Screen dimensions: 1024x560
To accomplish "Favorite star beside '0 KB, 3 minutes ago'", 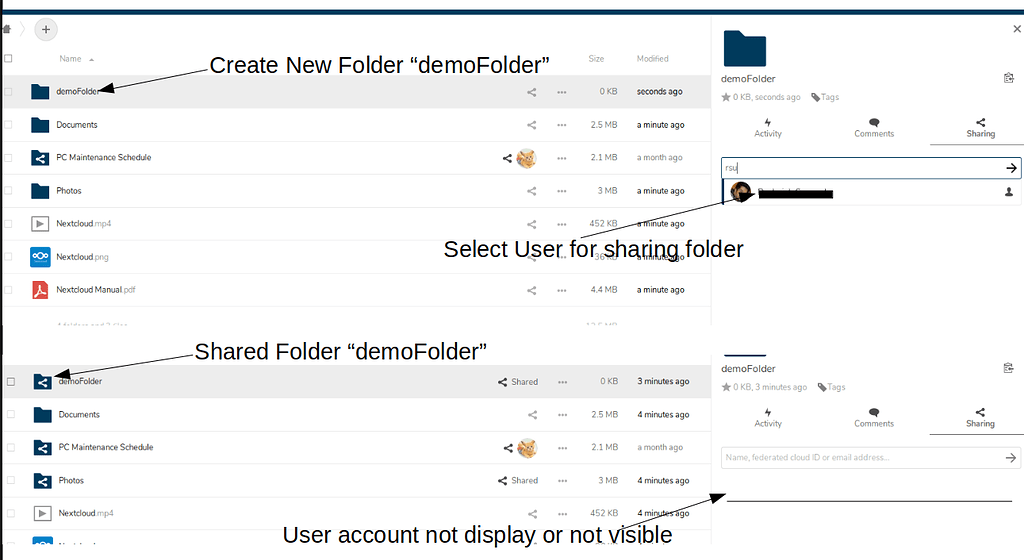I will coord(726,387).
